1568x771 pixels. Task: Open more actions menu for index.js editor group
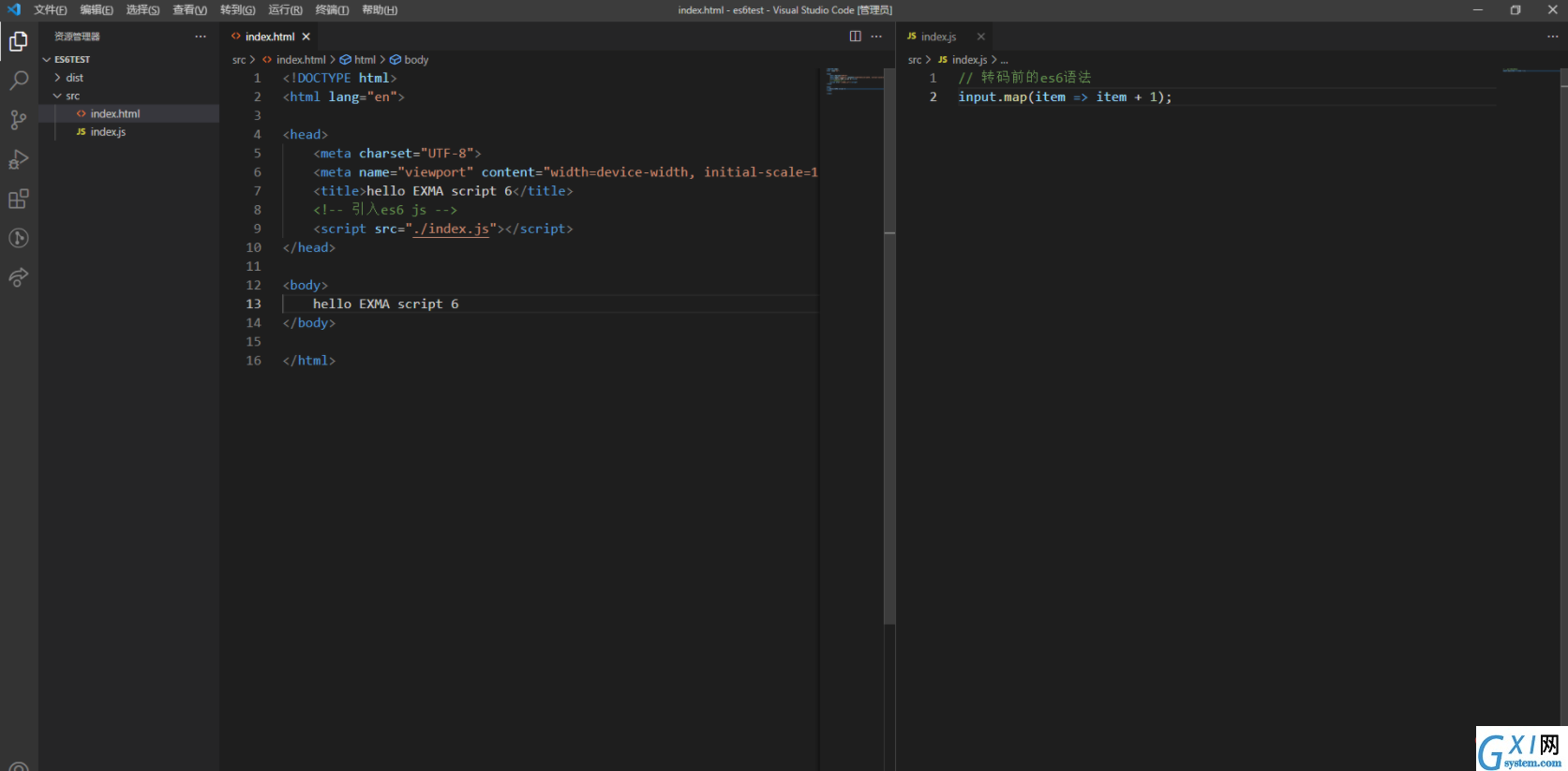click(x=1552, y=37)
